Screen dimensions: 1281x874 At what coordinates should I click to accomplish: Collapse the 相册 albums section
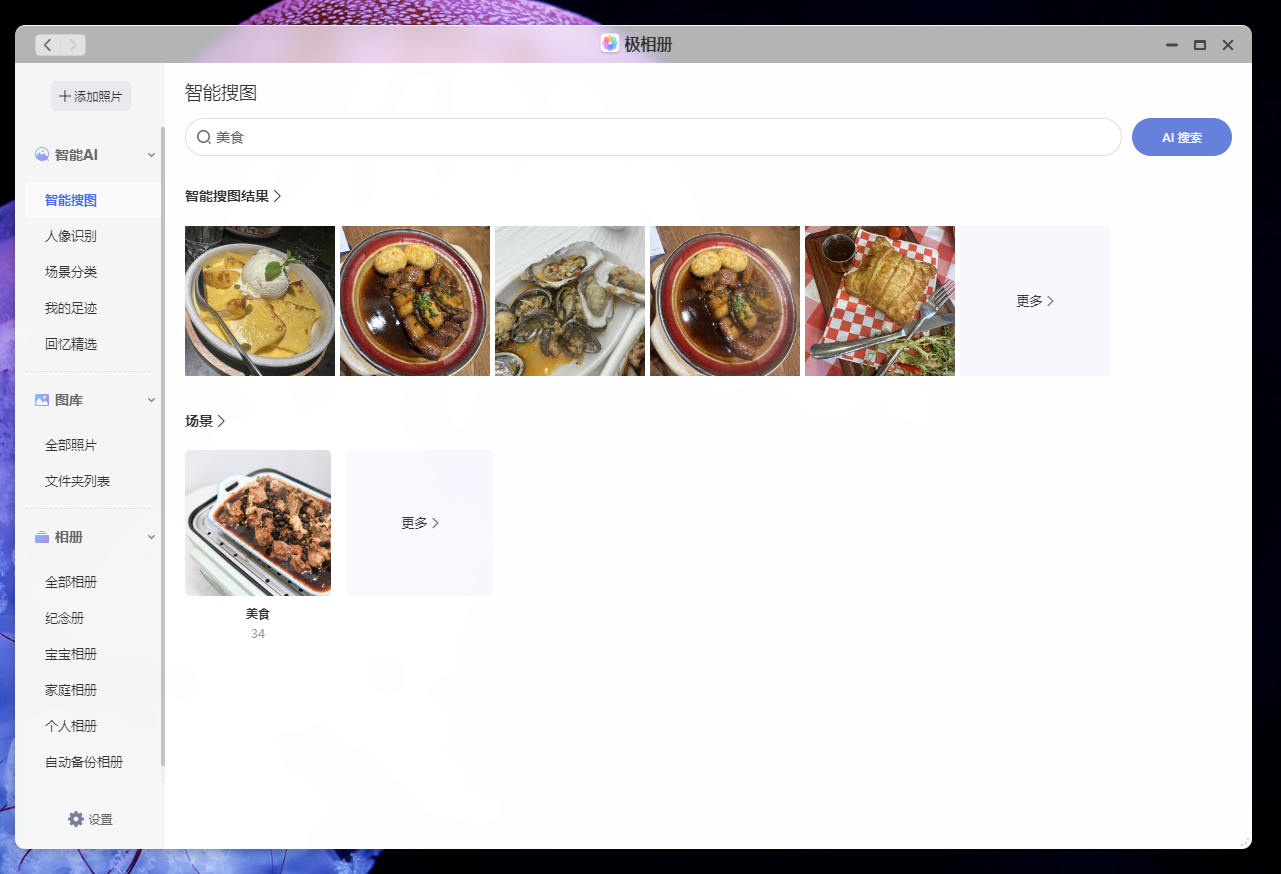pos(151,536)
